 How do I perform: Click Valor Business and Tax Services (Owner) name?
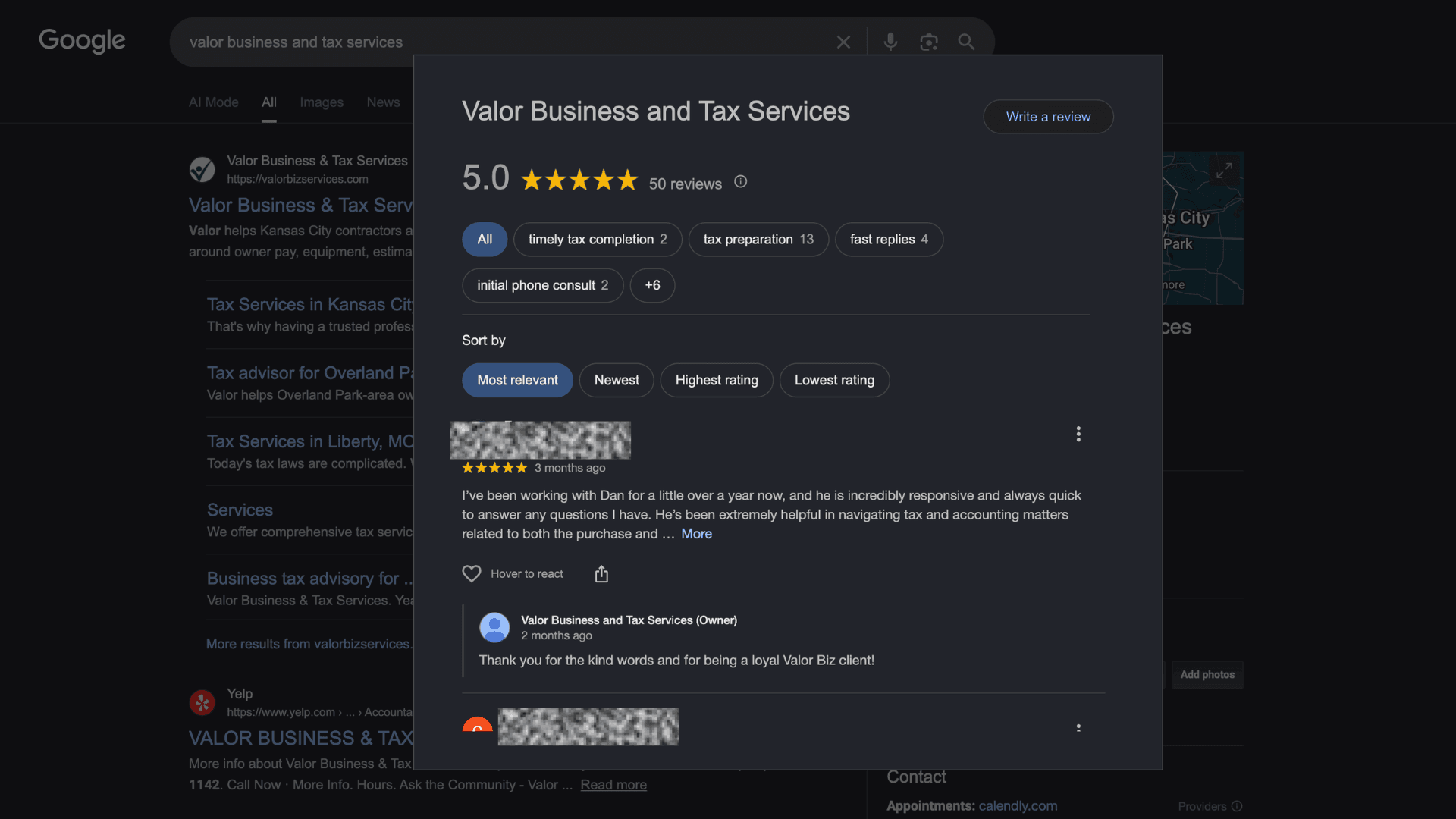(x=629, y=620)
